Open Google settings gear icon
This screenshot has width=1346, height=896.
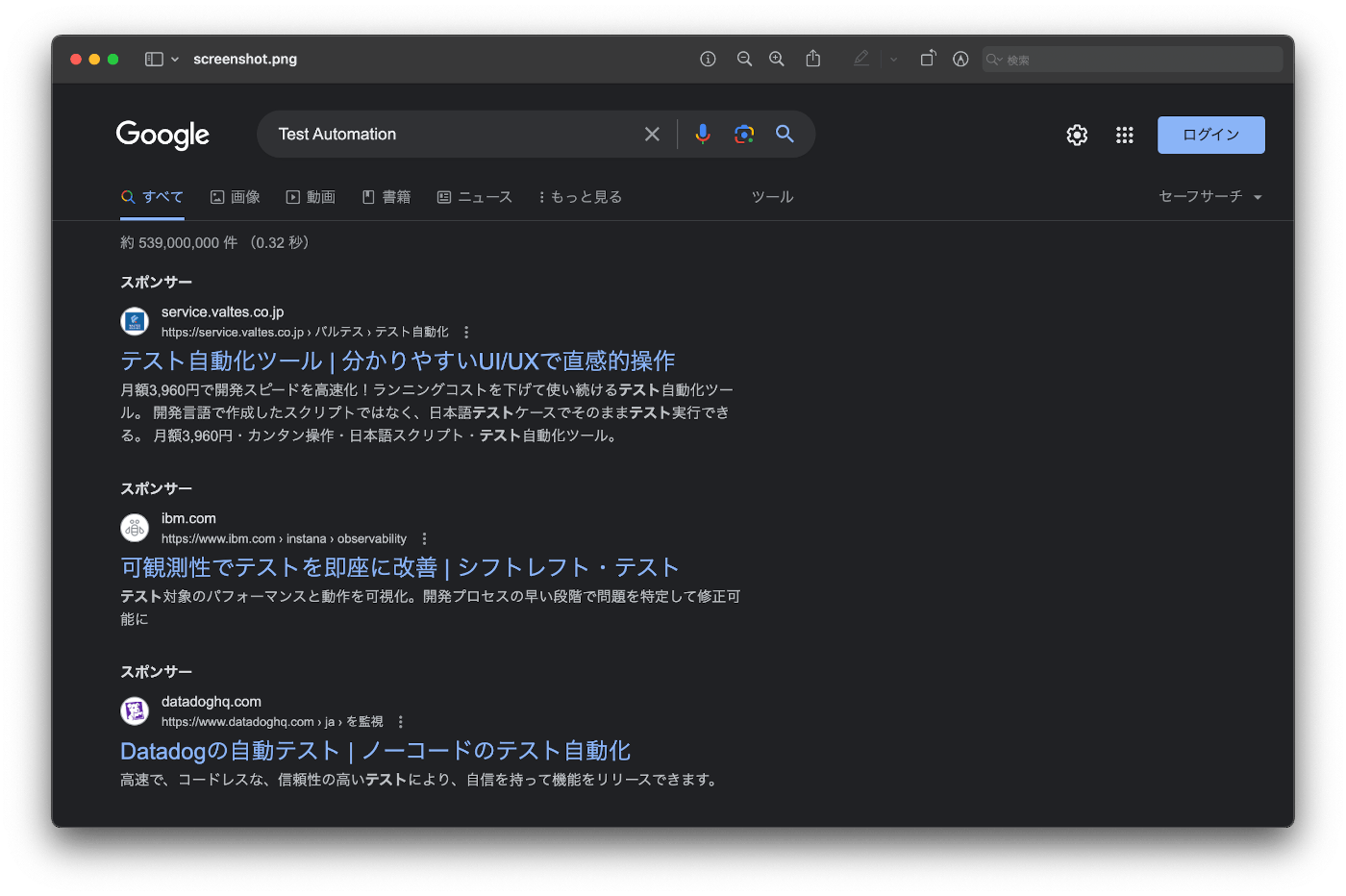1077,136
